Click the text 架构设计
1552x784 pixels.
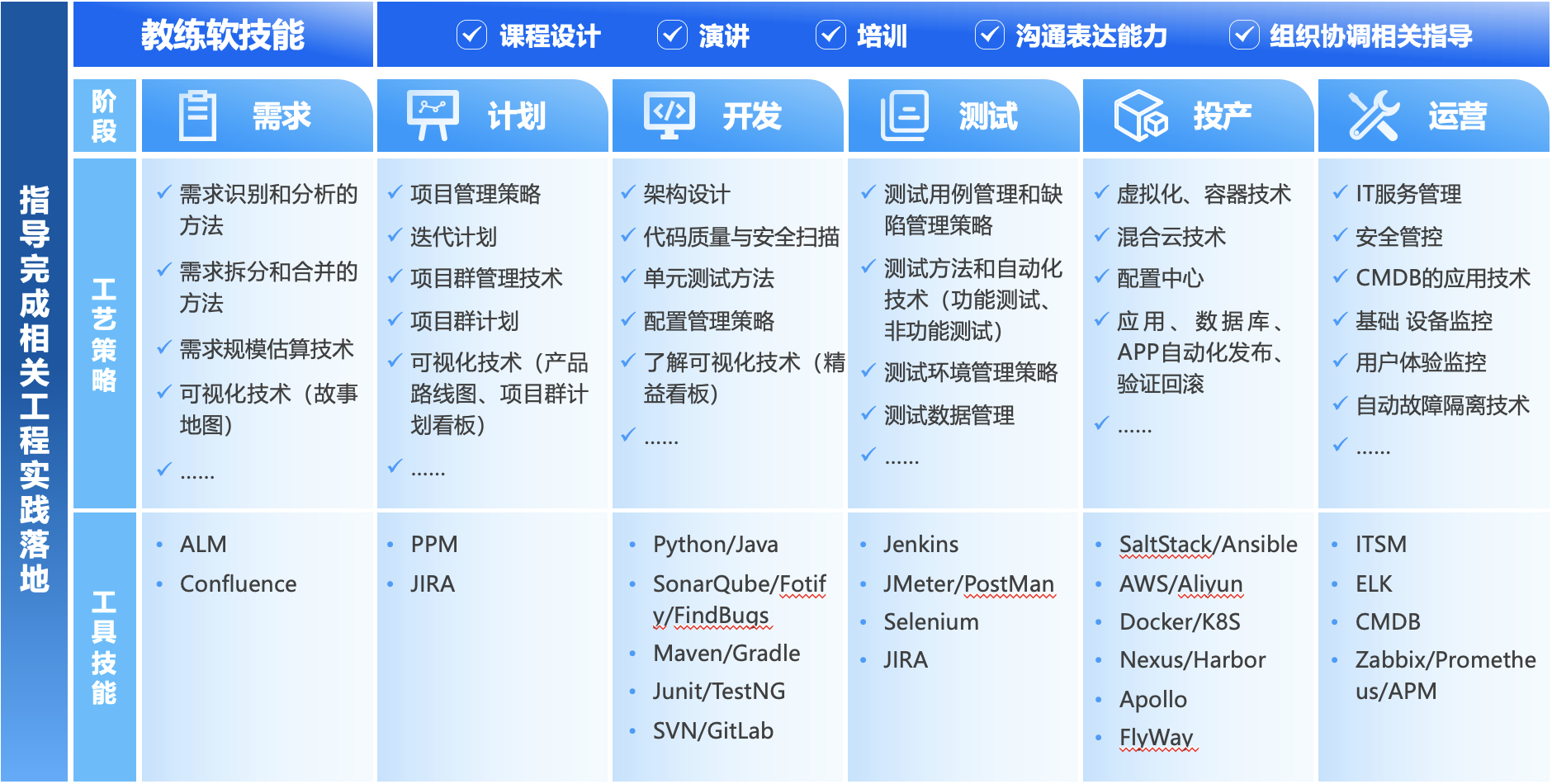687,194
